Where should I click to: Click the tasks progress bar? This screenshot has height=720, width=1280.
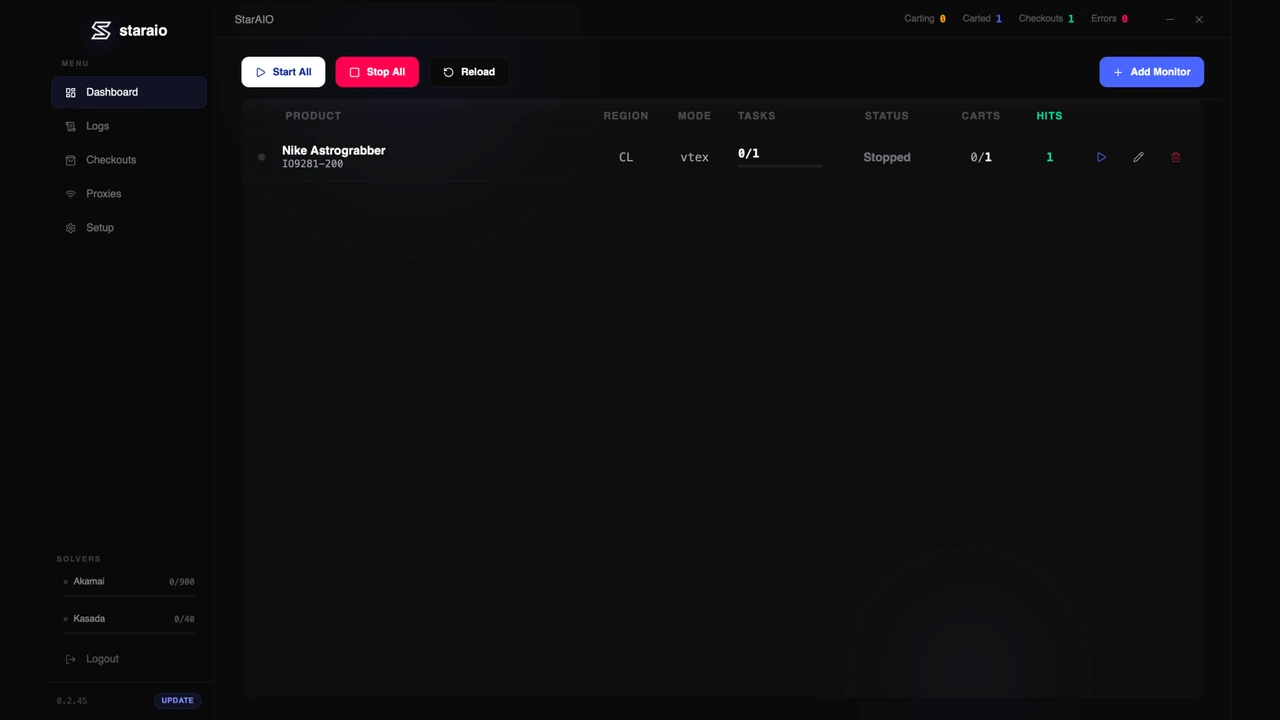click(780, 166)
